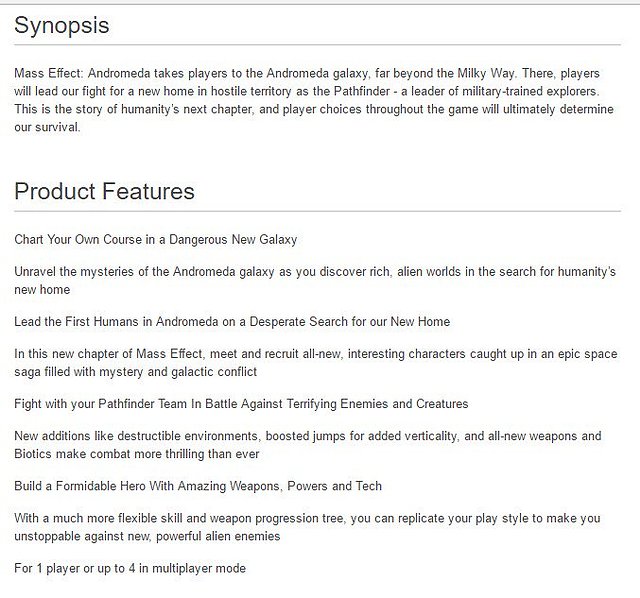Click the Product Features heading
This screenshot has height=598, width=640.
coord(104,191)
